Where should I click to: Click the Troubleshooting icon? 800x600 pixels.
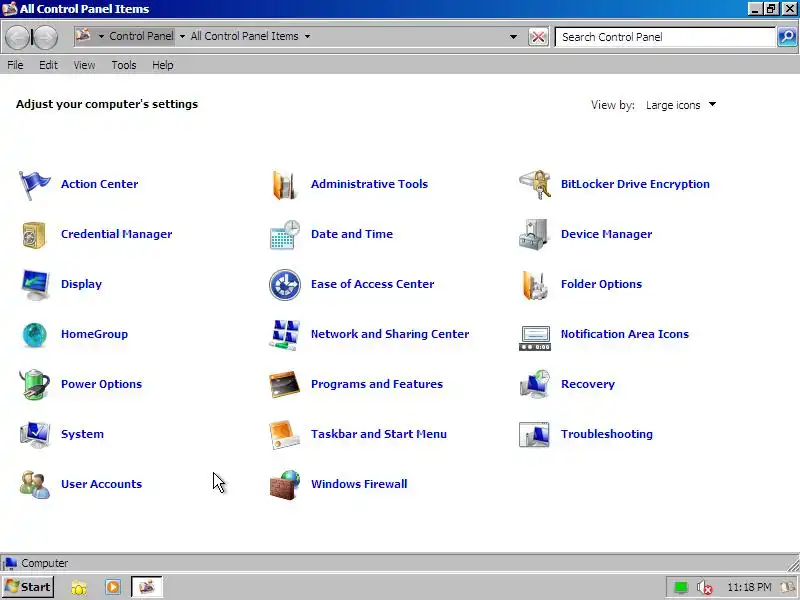tap(535, 435)
